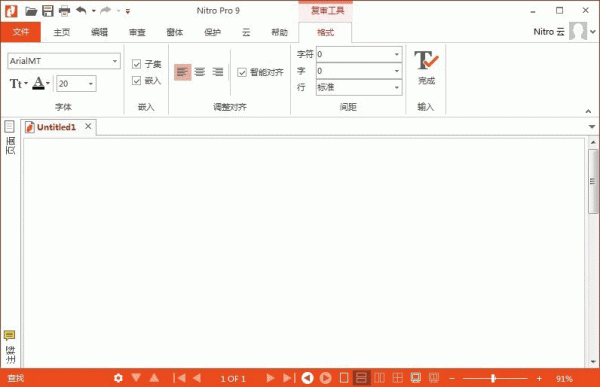Undo the last action with the undo arrow
This screenshot has height=387, width=600.
pyautogui.click(x=81, y=11)
